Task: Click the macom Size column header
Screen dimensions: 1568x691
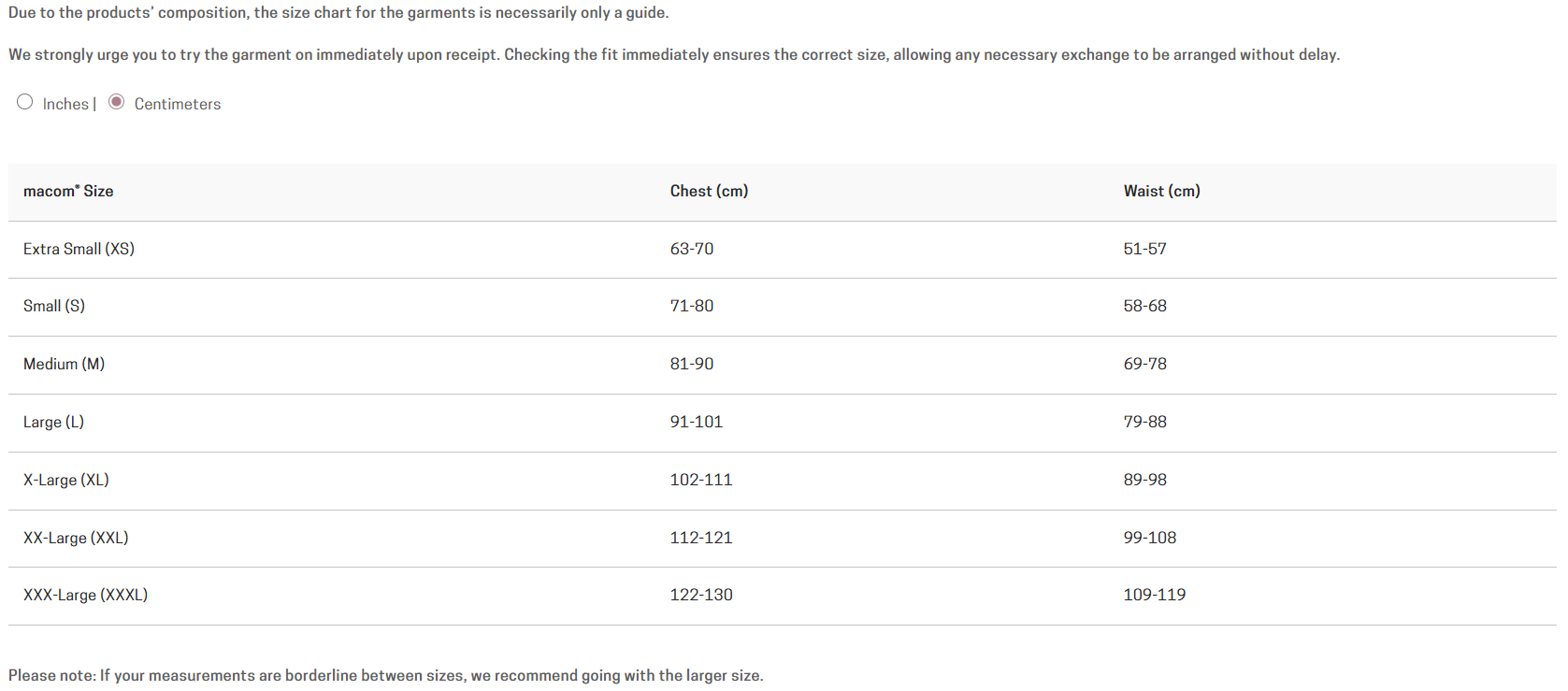Action: [x=68, y=191]
